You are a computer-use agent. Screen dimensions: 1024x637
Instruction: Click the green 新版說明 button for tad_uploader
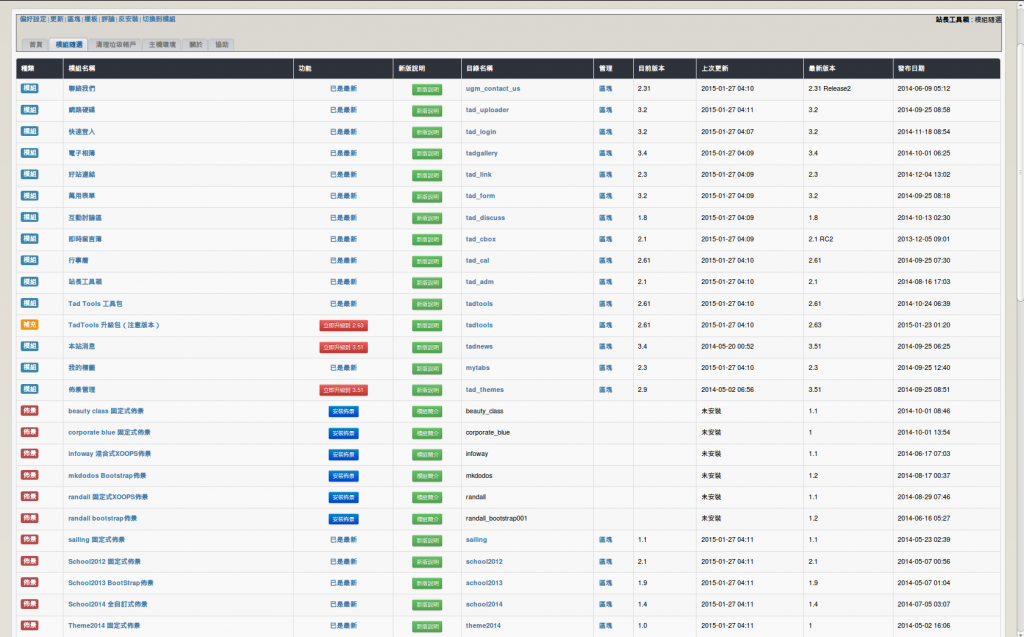tap(426, 110)
